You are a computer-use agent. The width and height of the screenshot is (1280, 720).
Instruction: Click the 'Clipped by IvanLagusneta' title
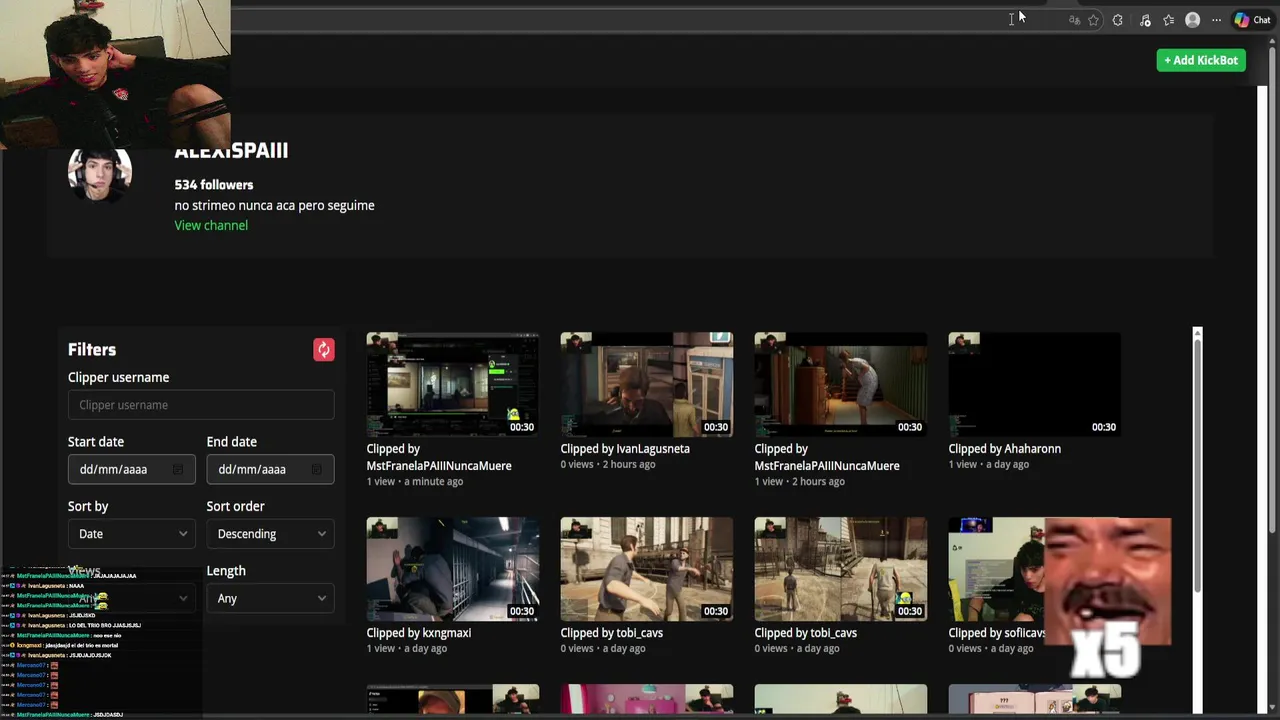[625, 449]
